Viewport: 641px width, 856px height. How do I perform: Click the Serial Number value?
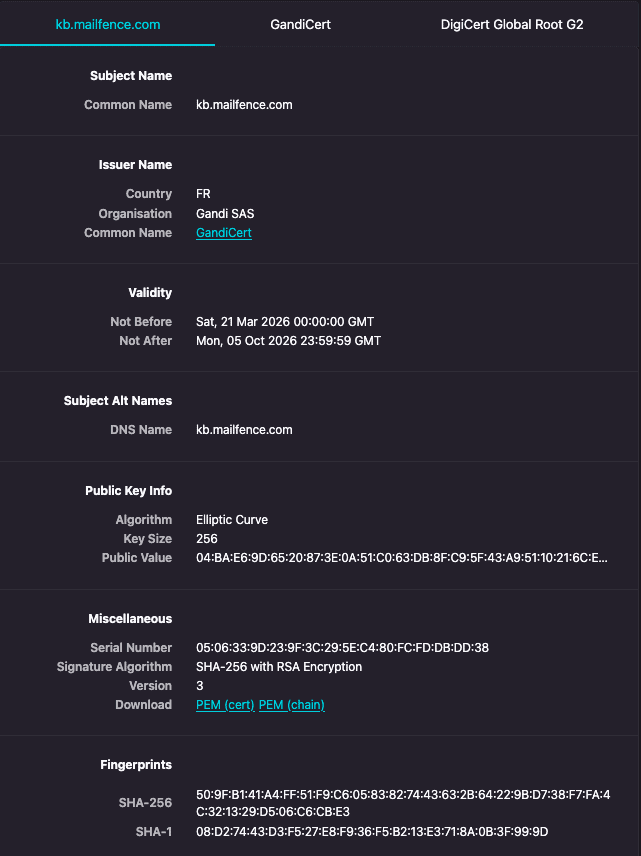pos(342,648)
